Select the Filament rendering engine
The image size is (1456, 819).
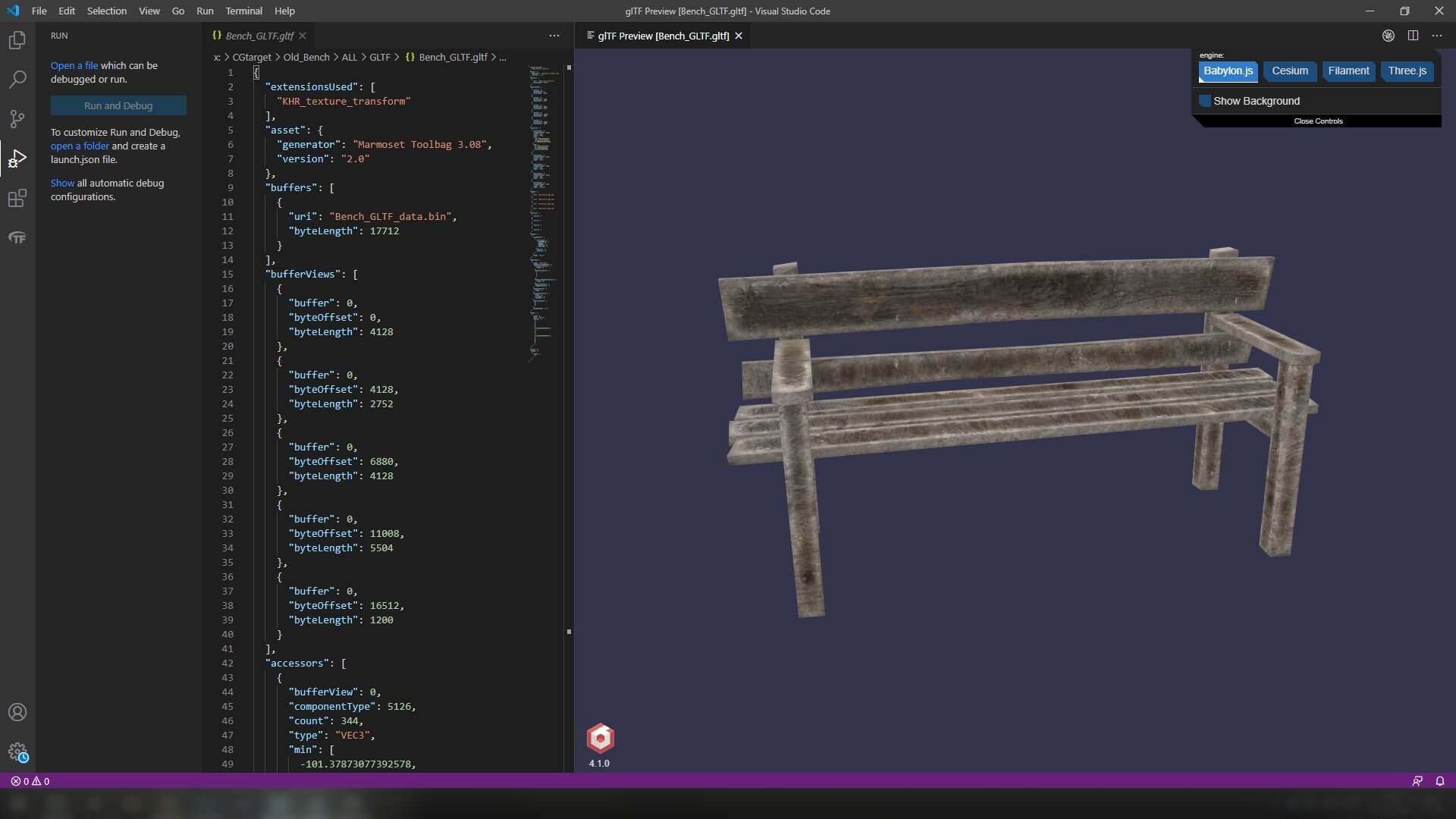(x=1348, y=71)
